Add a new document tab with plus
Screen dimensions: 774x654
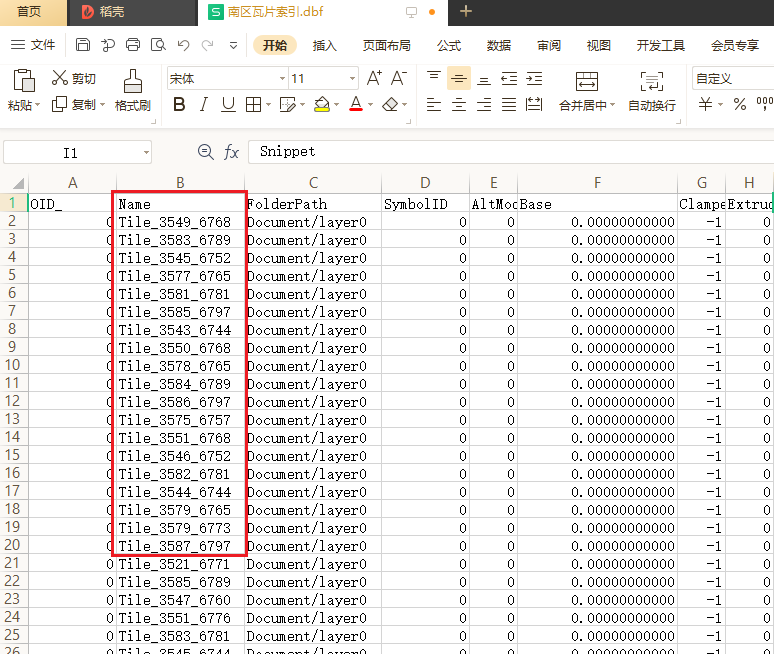465,11
